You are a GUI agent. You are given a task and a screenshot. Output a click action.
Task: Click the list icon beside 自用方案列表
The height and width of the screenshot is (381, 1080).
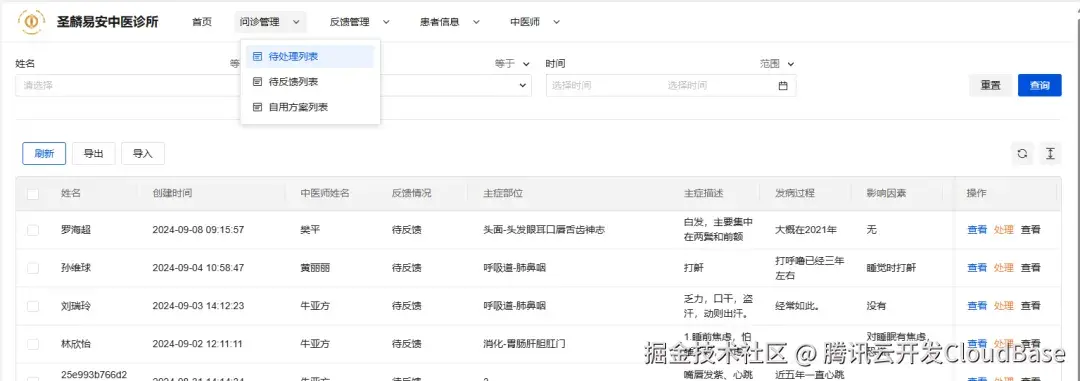(258, 107)
